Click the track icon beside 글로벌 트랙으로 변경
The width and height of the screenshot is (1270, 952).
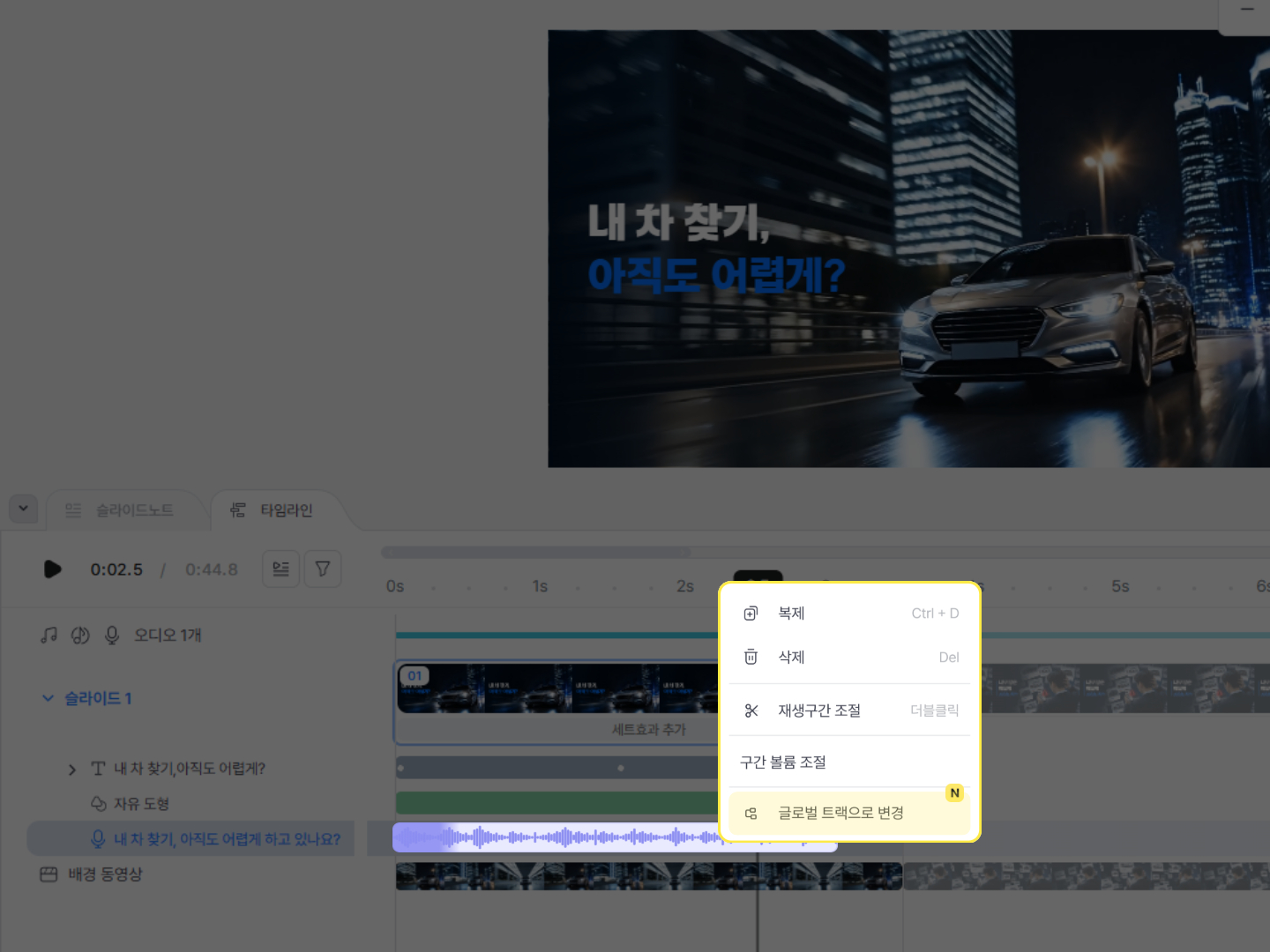pyautogui.click(x=751, y=814)
